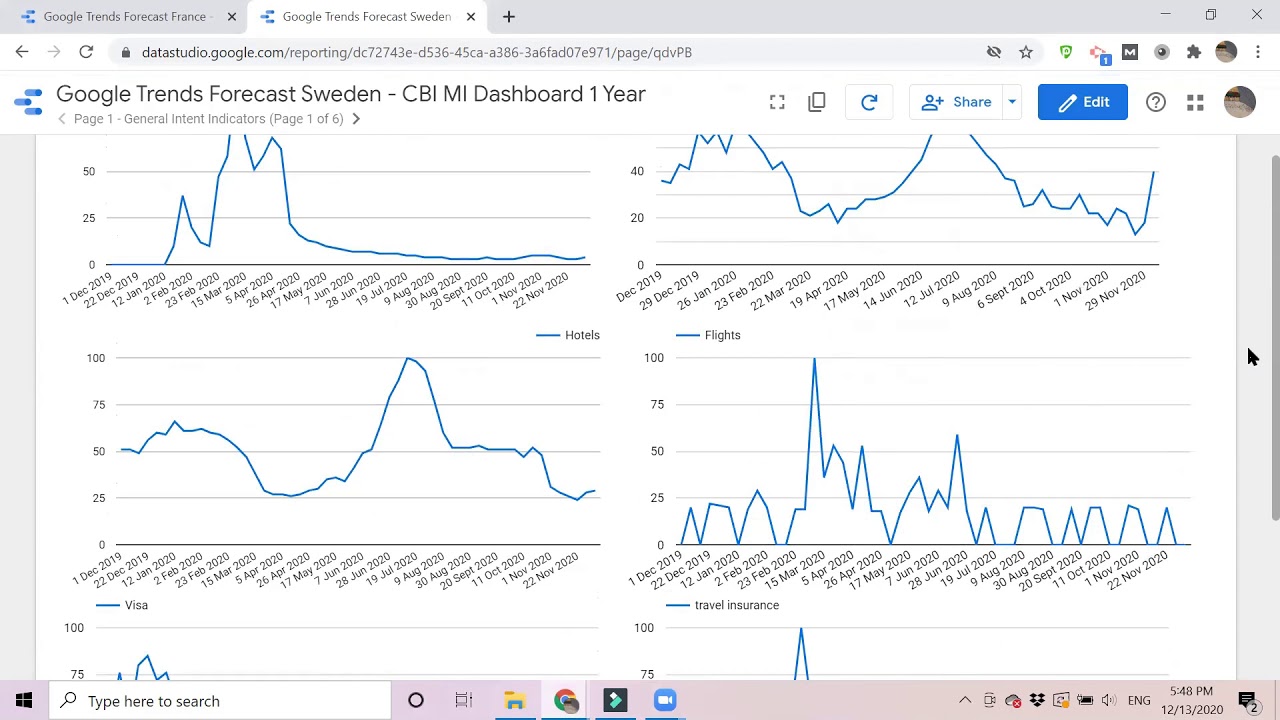The width and height of the screenshot is (1280, 720).
Task: Make a copy of this report
Action: pyautogui.click(x=817, y=102)
